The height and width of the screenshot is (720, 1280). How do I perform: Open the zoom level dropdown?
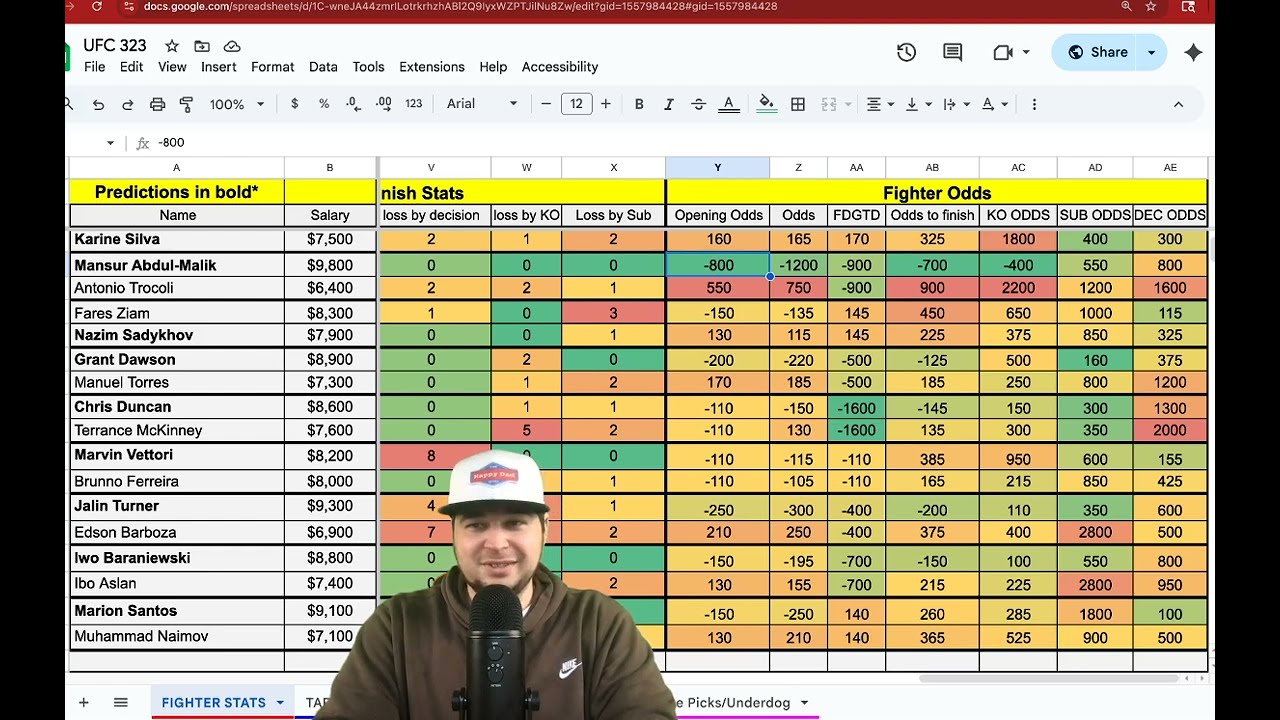pyautogui.click(x=236, y=104)
